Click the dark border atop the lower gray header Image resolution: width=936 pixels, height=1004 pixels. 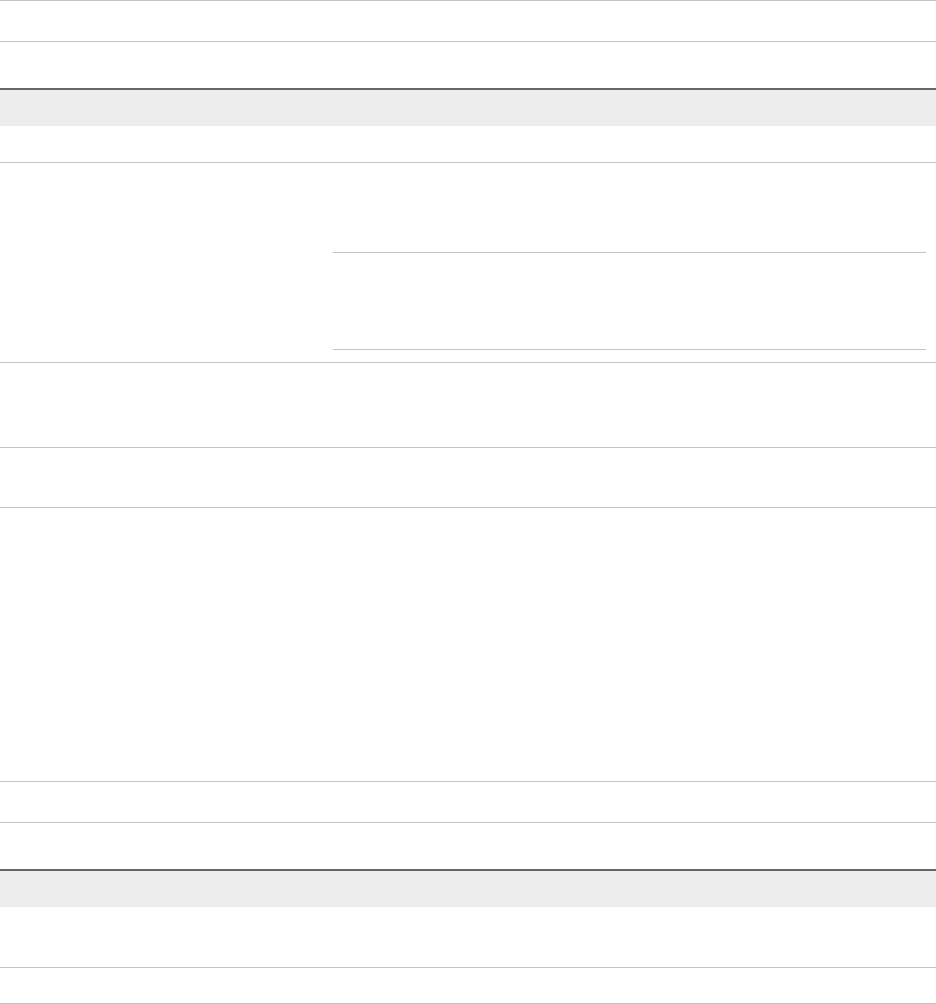click(468, 870)
